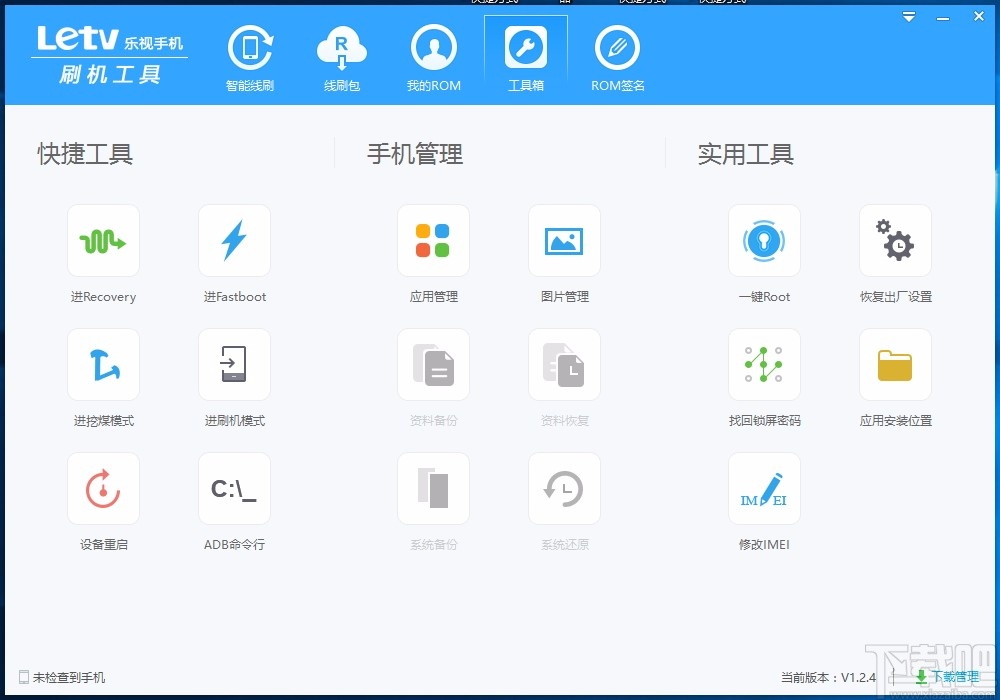Screen dimensions: 1000x700
Task: Start 资料备份 data backup
Action: [433, 364]
